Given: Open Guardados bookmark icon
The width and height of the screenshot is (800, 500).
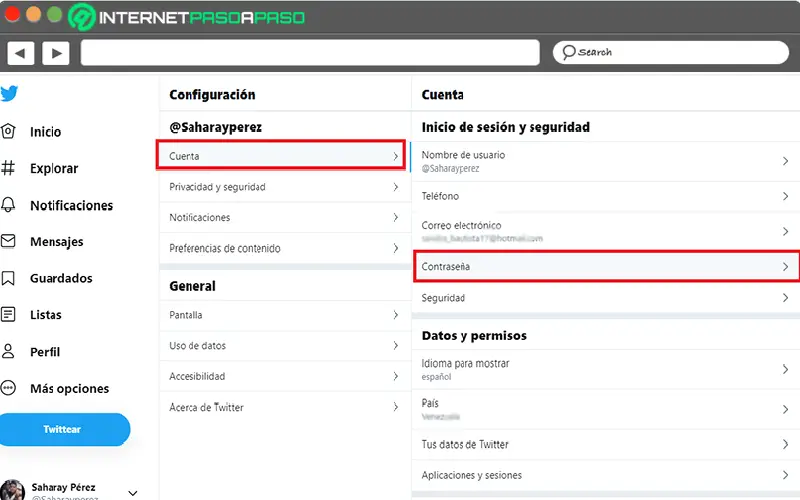Looking at the screenshot, I should 9,278.
